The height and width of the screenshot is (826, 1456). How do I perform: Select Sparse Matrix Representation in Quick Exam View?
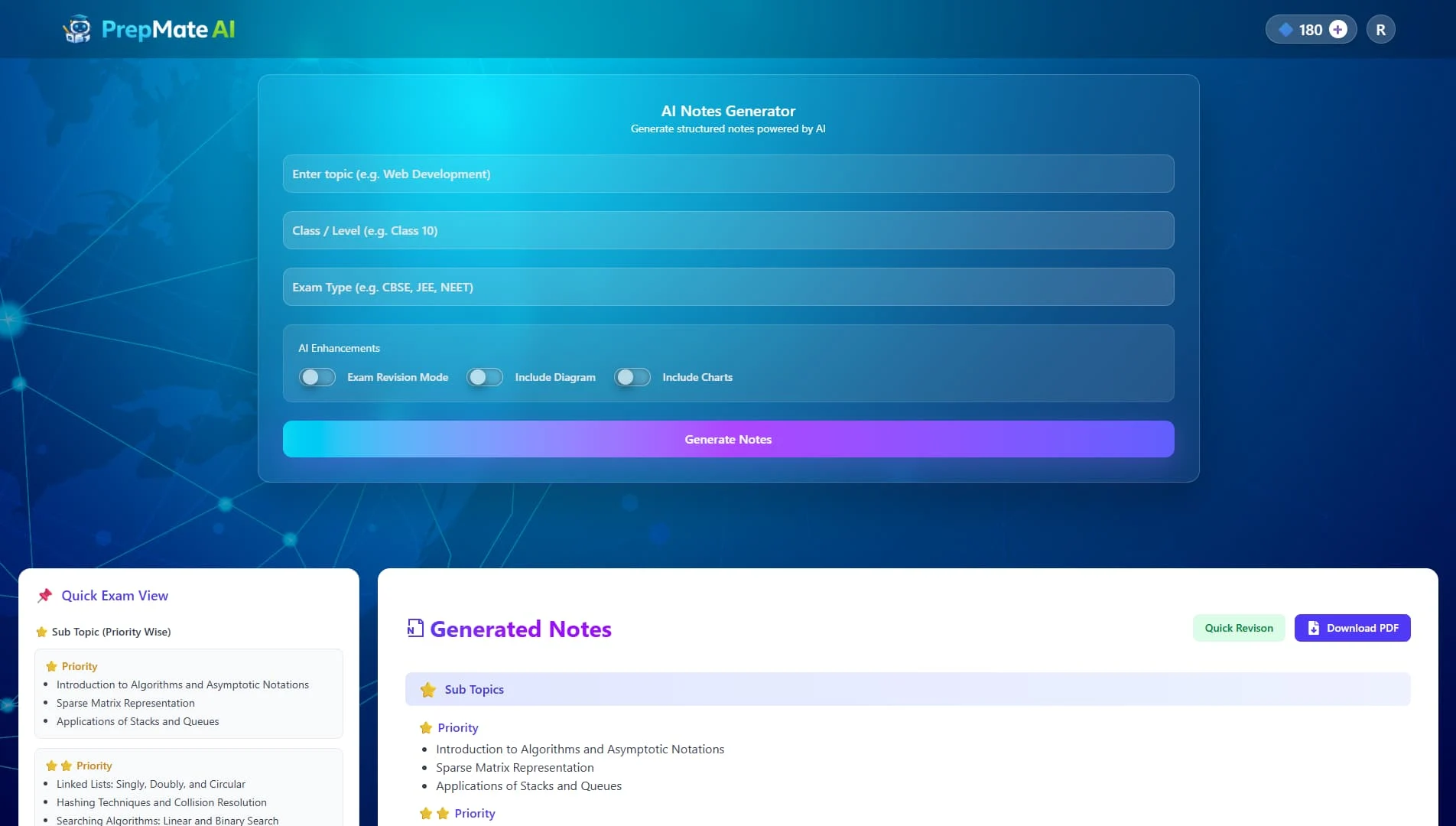[x=125, y=703]
